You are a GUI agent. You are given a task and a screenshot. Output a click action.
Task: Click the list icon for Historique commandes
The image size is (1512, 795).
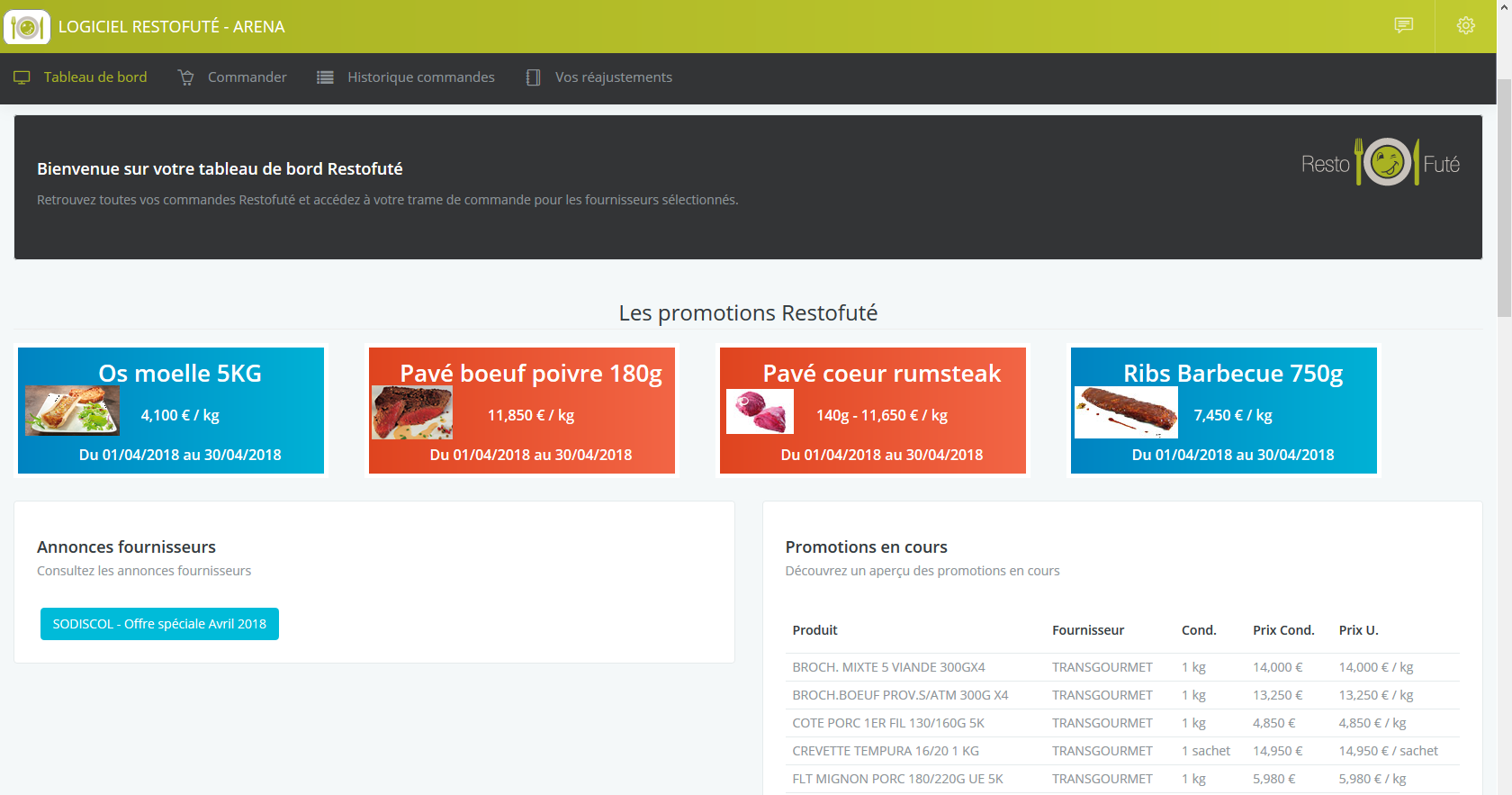coord(325,77)
